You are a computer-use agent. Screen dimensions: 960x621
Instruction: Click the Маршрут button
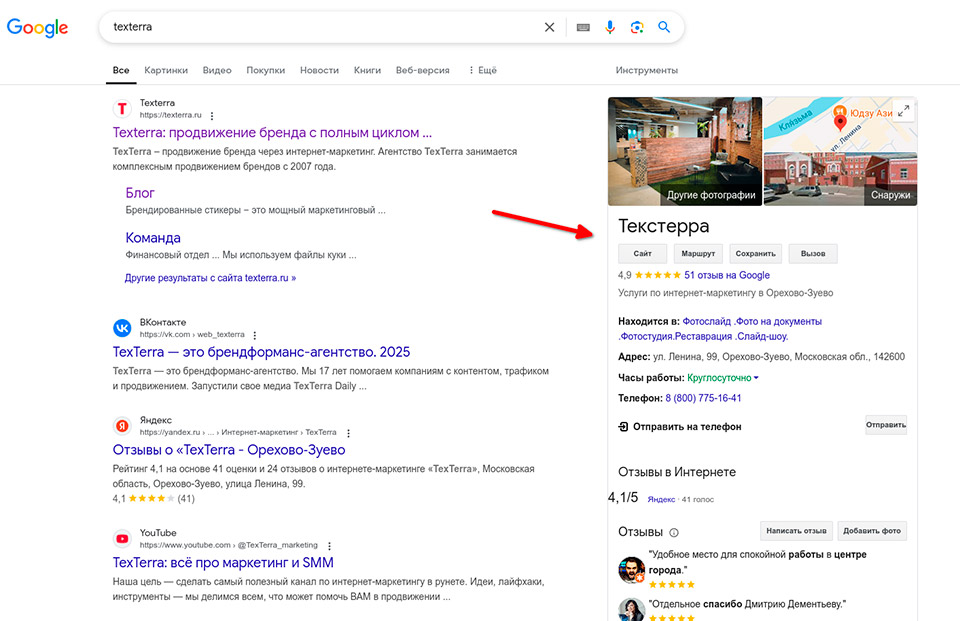coord(698,254)
